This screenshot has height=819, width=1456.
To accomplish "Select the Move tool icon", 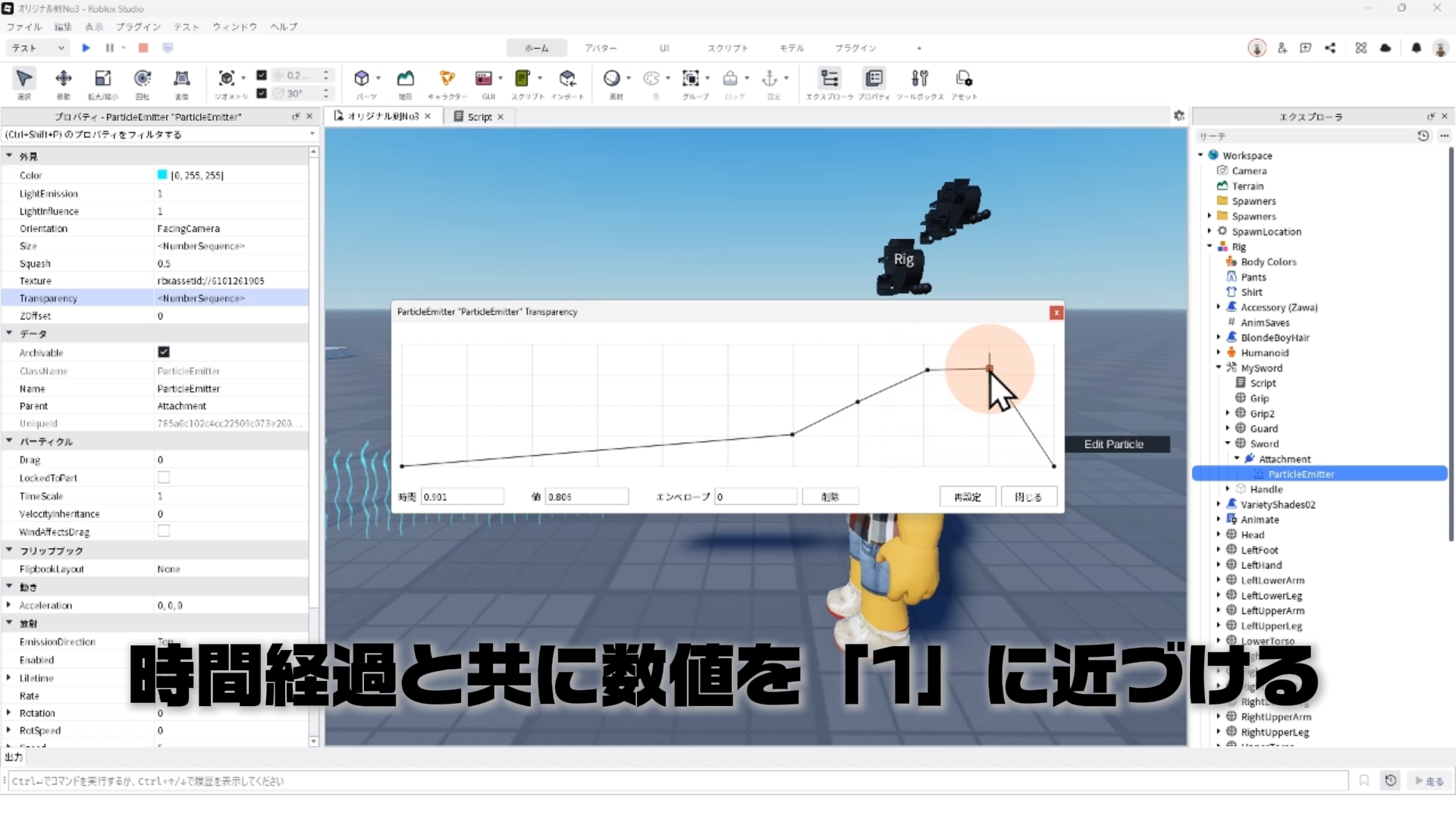I will (64, 79).
